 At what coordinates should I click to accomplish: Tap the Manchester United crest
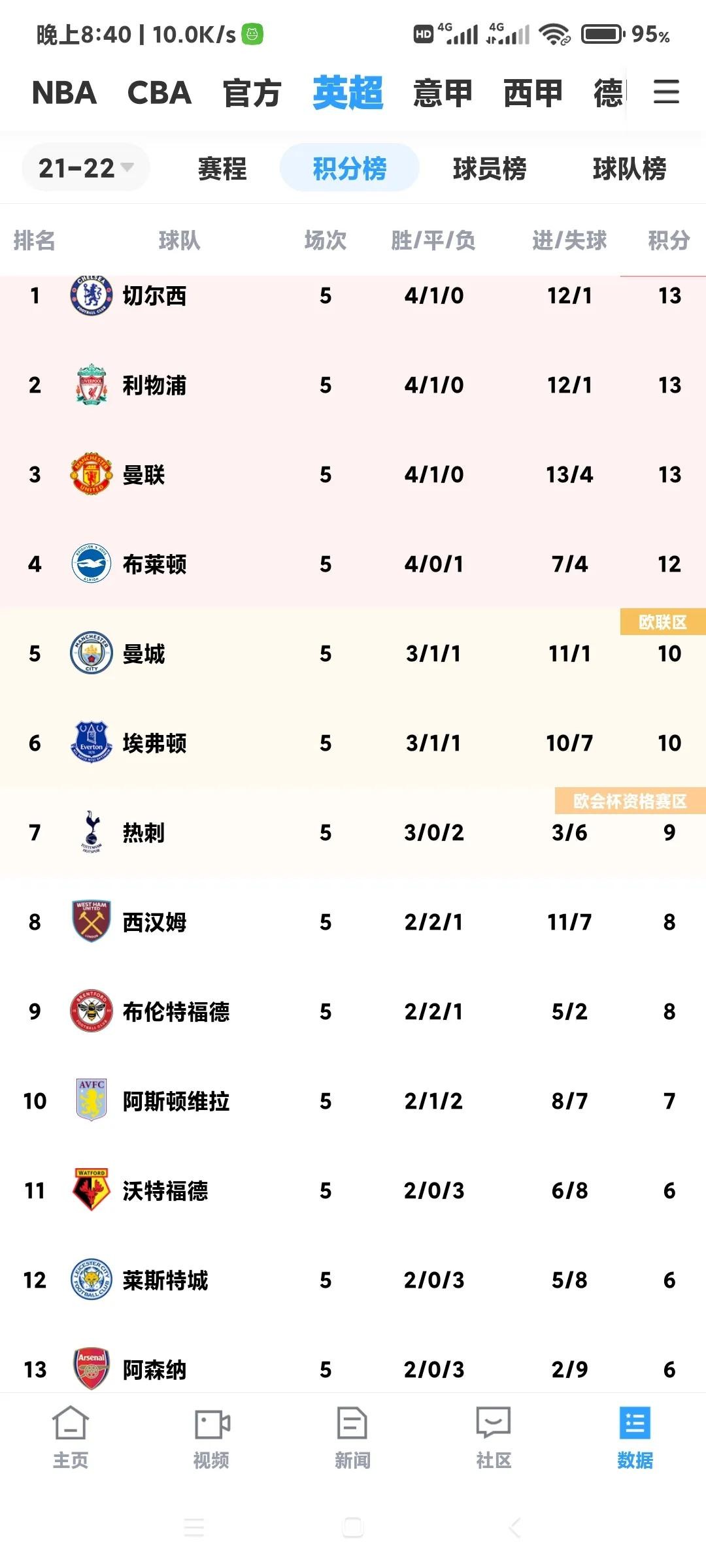pos(92,474)
